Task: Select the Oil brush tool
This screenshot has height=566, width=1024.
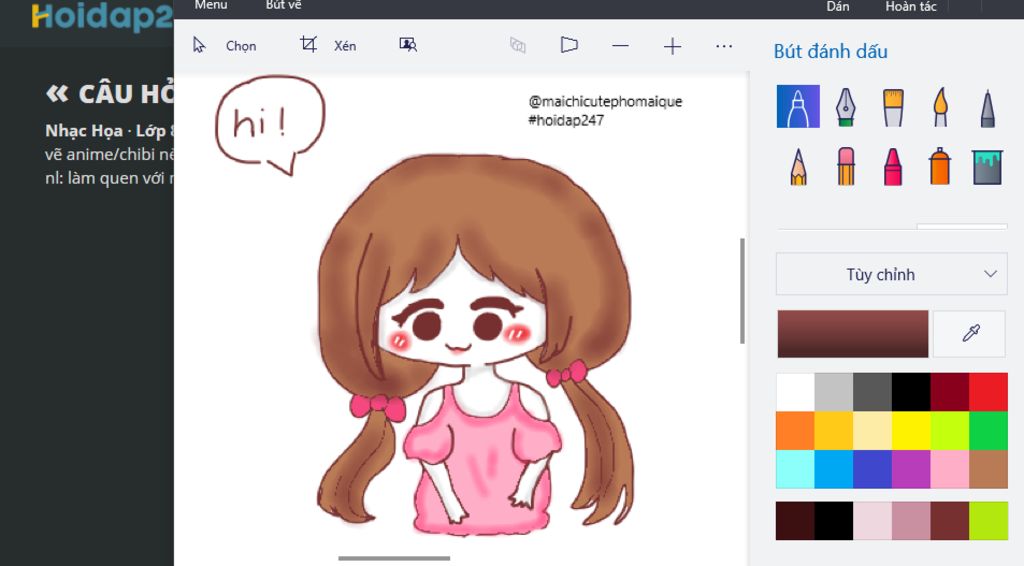Action: tap(893, 107)
